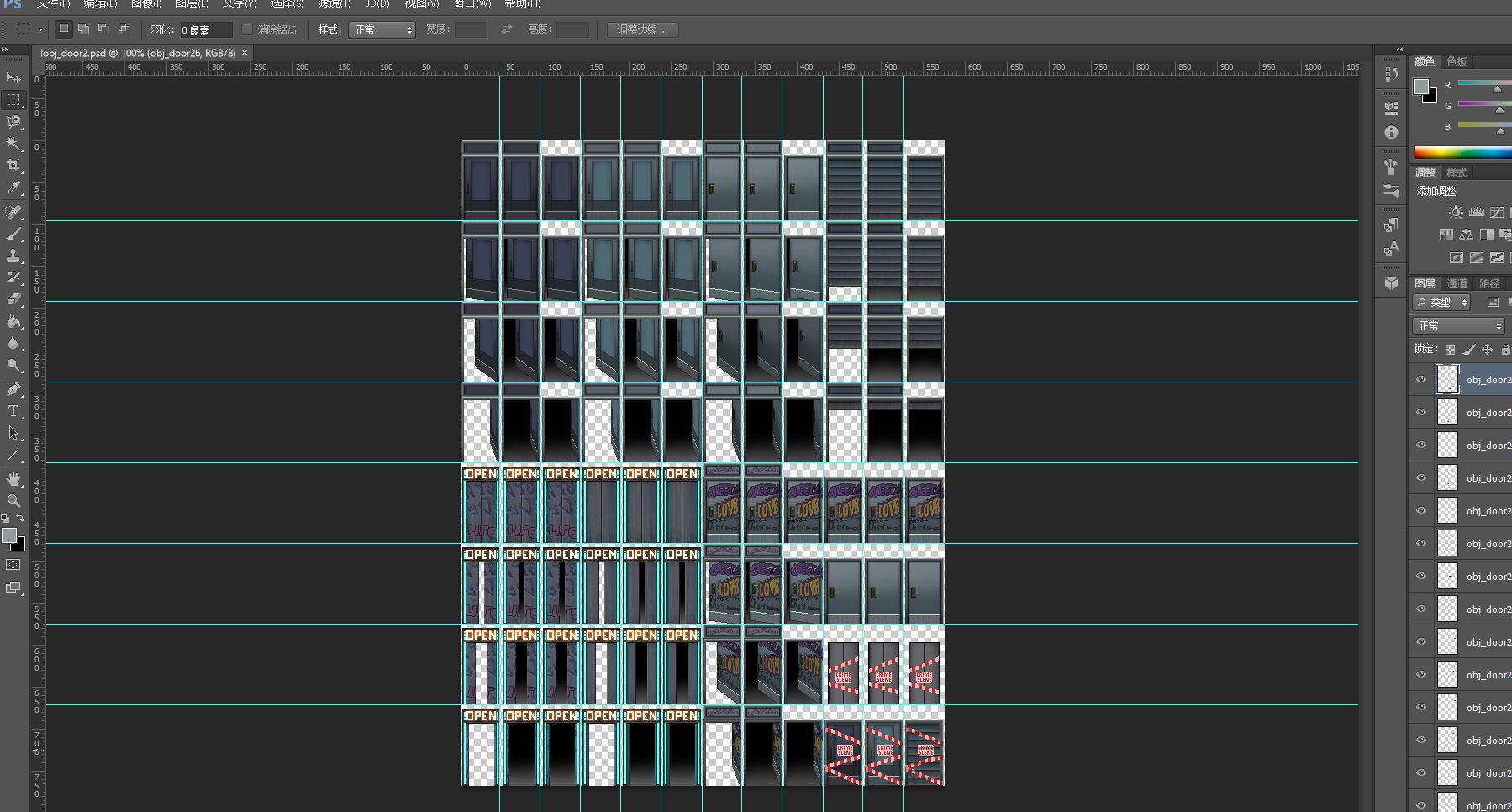1512x812 pixels.
Task: Click the R channel slider handle
Action: coord(1497,89)
